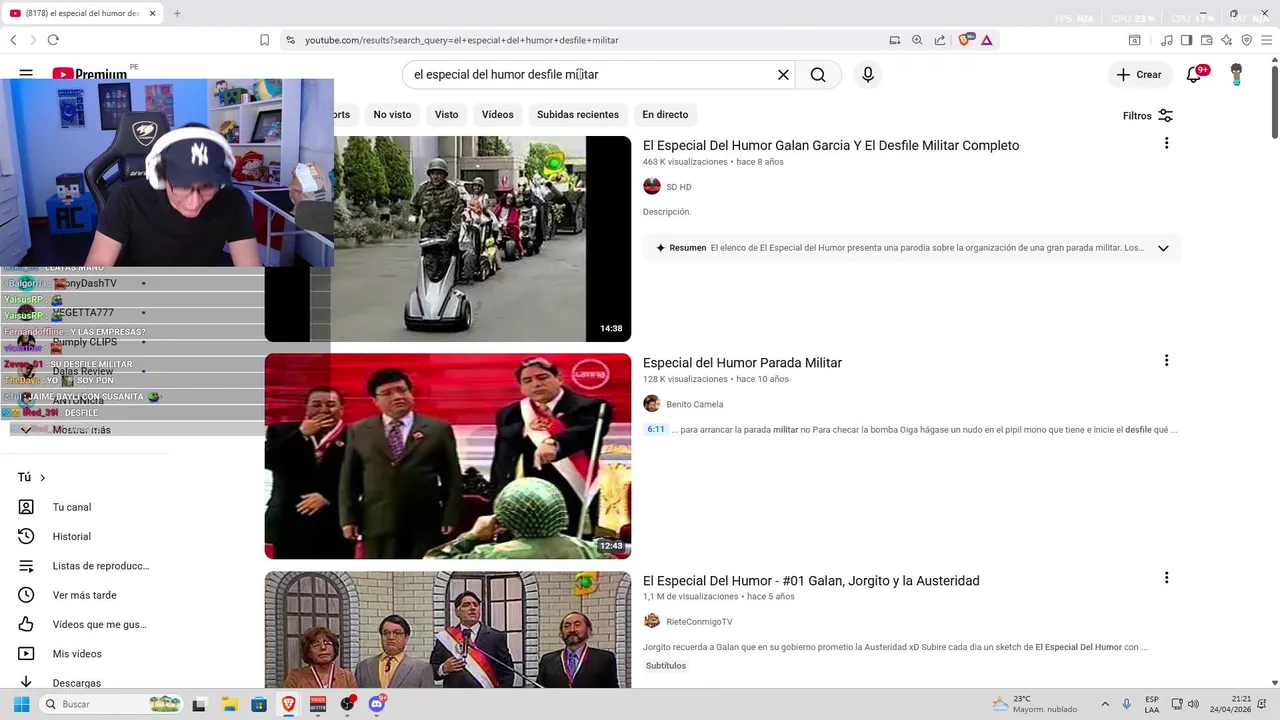Viewport: 1280px width, 720px height.
Task: Open the browser zoom magnifier icon
Action: tap(917, 40)
